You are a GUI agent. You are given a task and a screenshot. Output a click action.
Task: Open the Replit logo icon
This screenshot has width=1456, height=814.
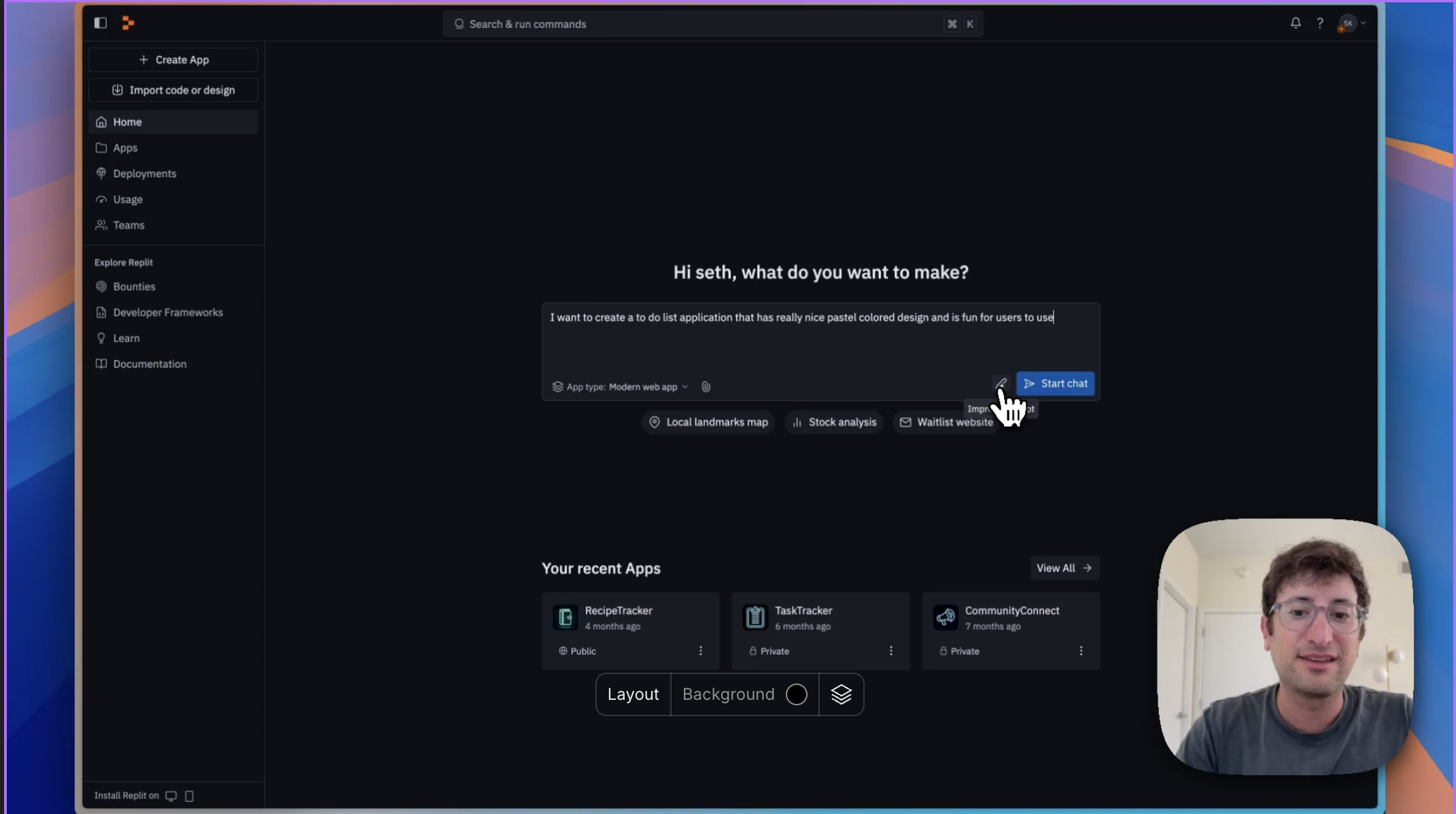point(128,22)
